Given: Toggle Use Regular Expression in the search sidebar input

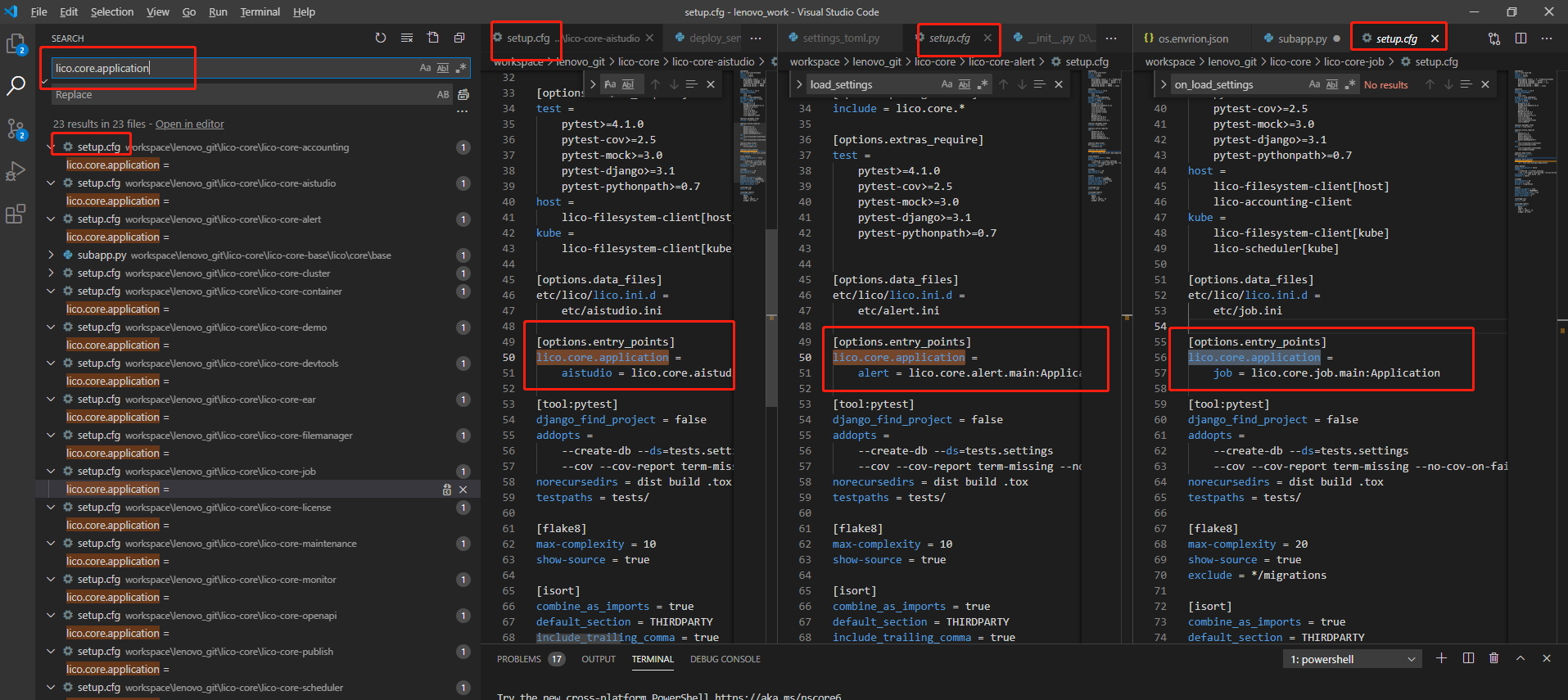Looking at the screenshot, I should click(461, 68).
